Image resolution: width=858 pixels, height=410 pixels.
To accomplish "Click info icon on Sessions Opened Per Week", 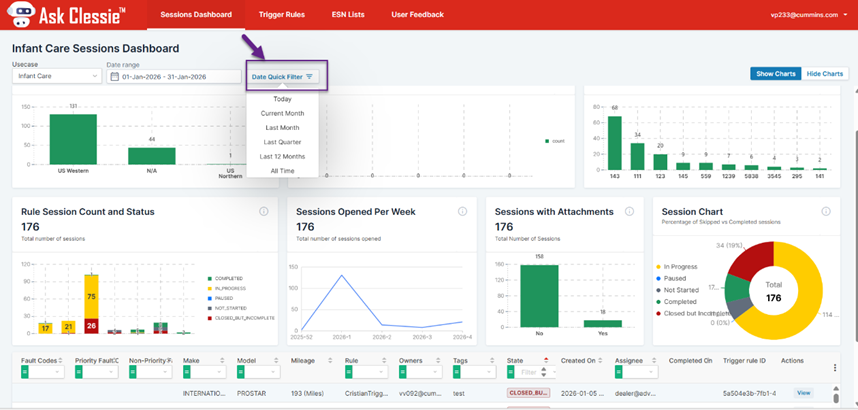I will pos(462,212).
